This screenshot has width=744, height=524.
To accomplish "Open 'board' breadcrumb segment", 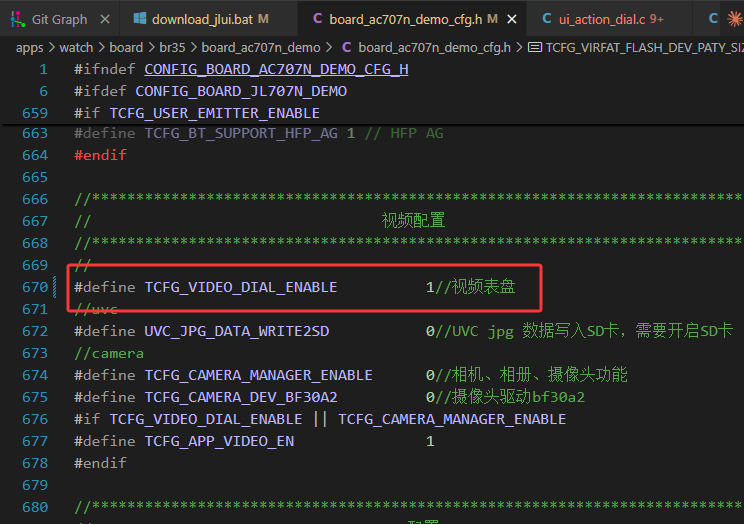I will (126, 47).
